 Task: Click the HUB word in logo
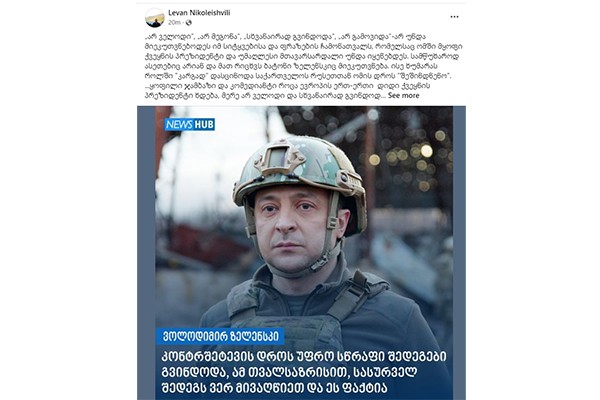(x=204, y=124)
